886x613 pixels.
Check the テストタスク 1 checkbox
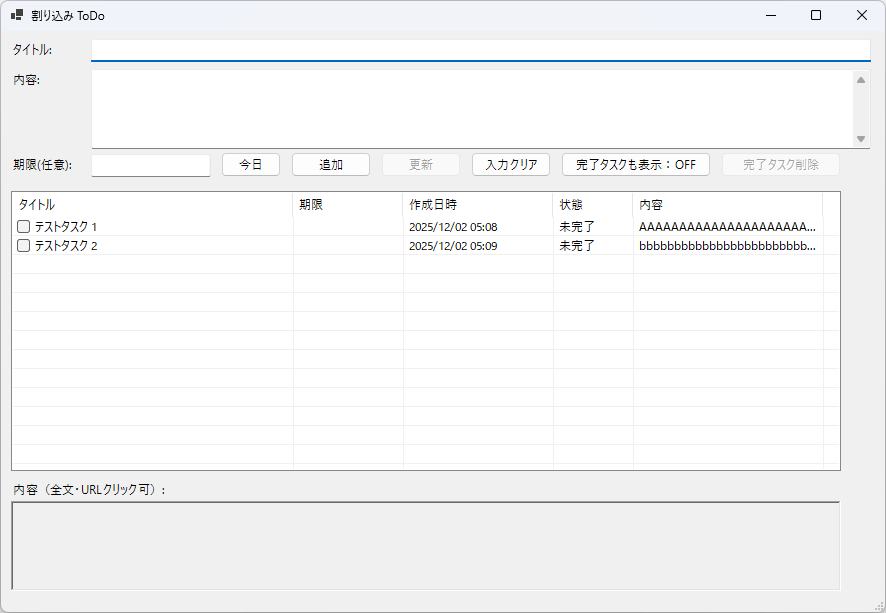click(x=24, y=227)
